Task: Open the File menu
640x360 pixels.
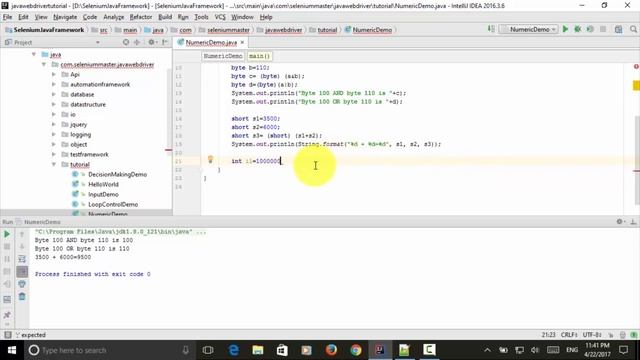Action: click(x=7, y=17)
